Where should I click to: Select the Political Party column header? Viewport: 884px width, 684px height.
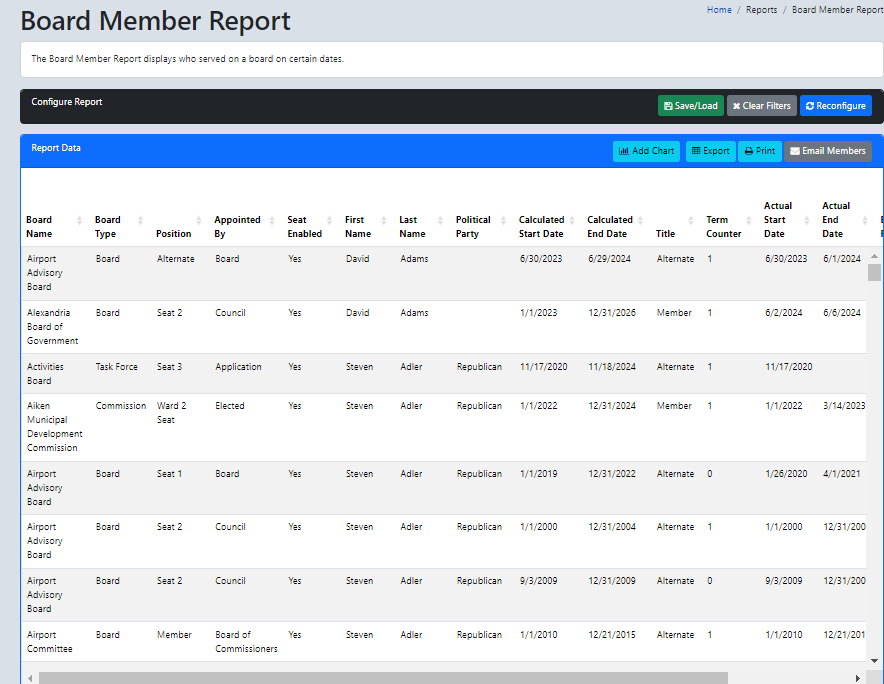click(473, 227)
